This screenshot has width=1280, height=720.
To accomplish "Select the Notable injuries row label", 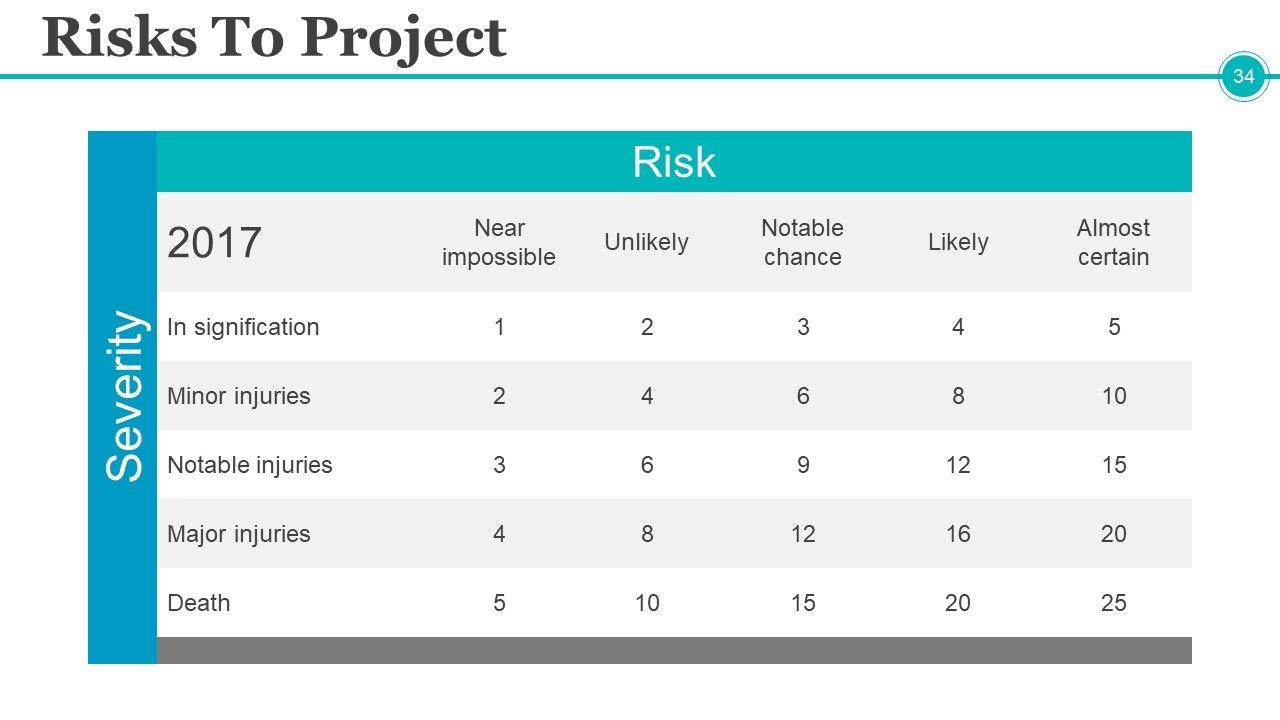I will click(250, 465).
